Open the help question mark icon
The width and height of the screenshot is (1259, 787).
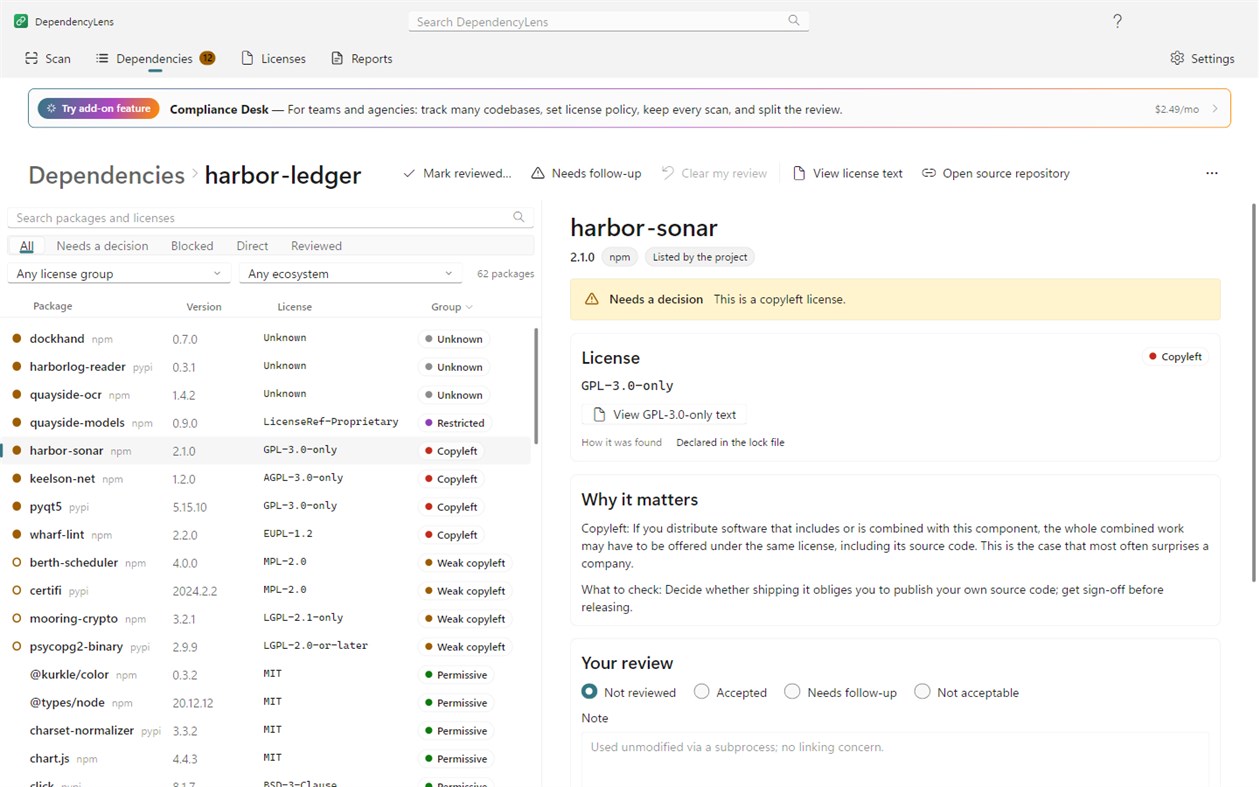coord(1118,21)
